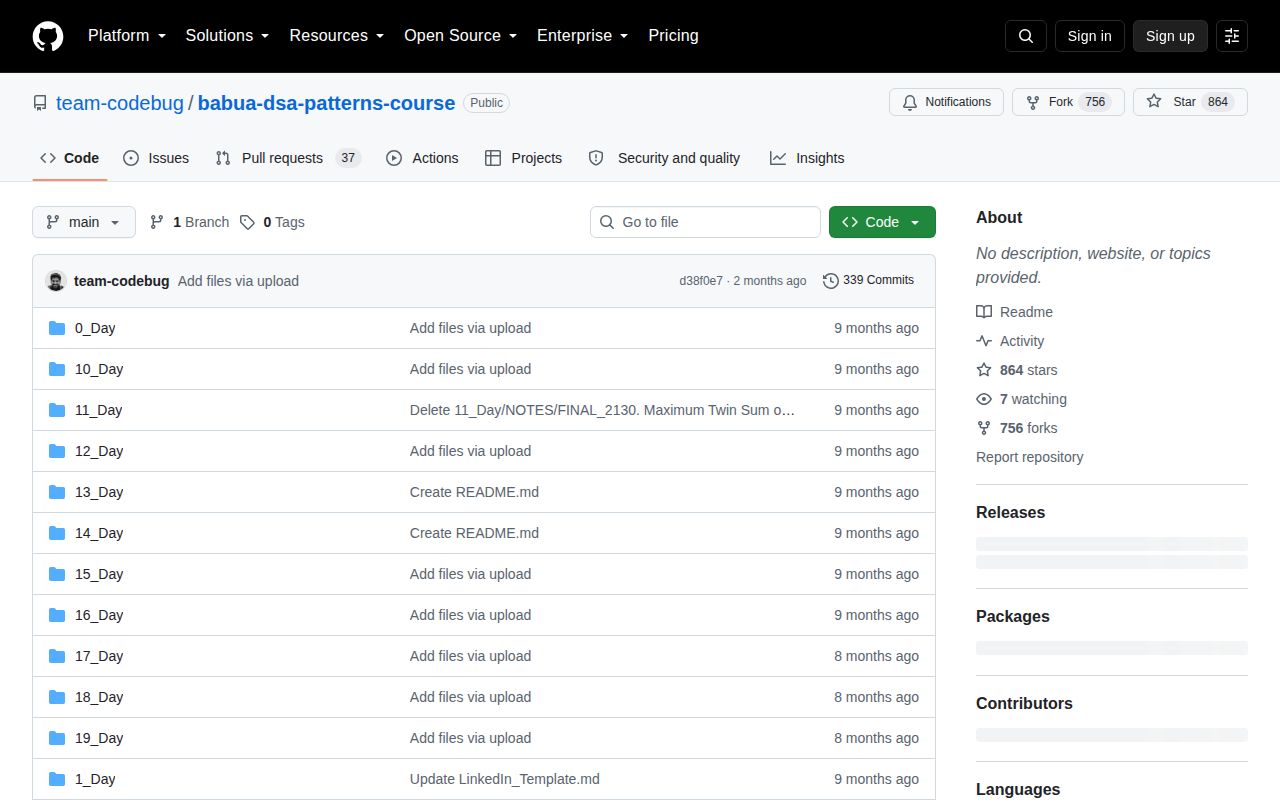Click the latest commit message in the commit bar
This screenshot has width=1280, height=800.
click(238, 281)
